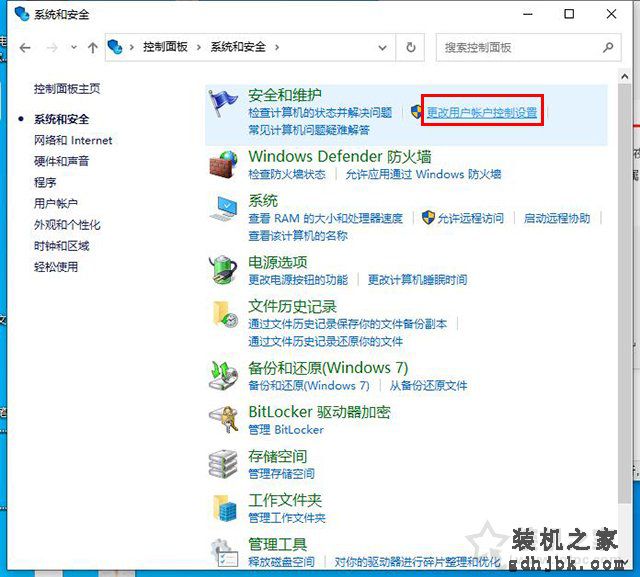The width and height of the screenshot is (640, 577).
Task: Click the File History folder icon
Action: click(225, 314)
